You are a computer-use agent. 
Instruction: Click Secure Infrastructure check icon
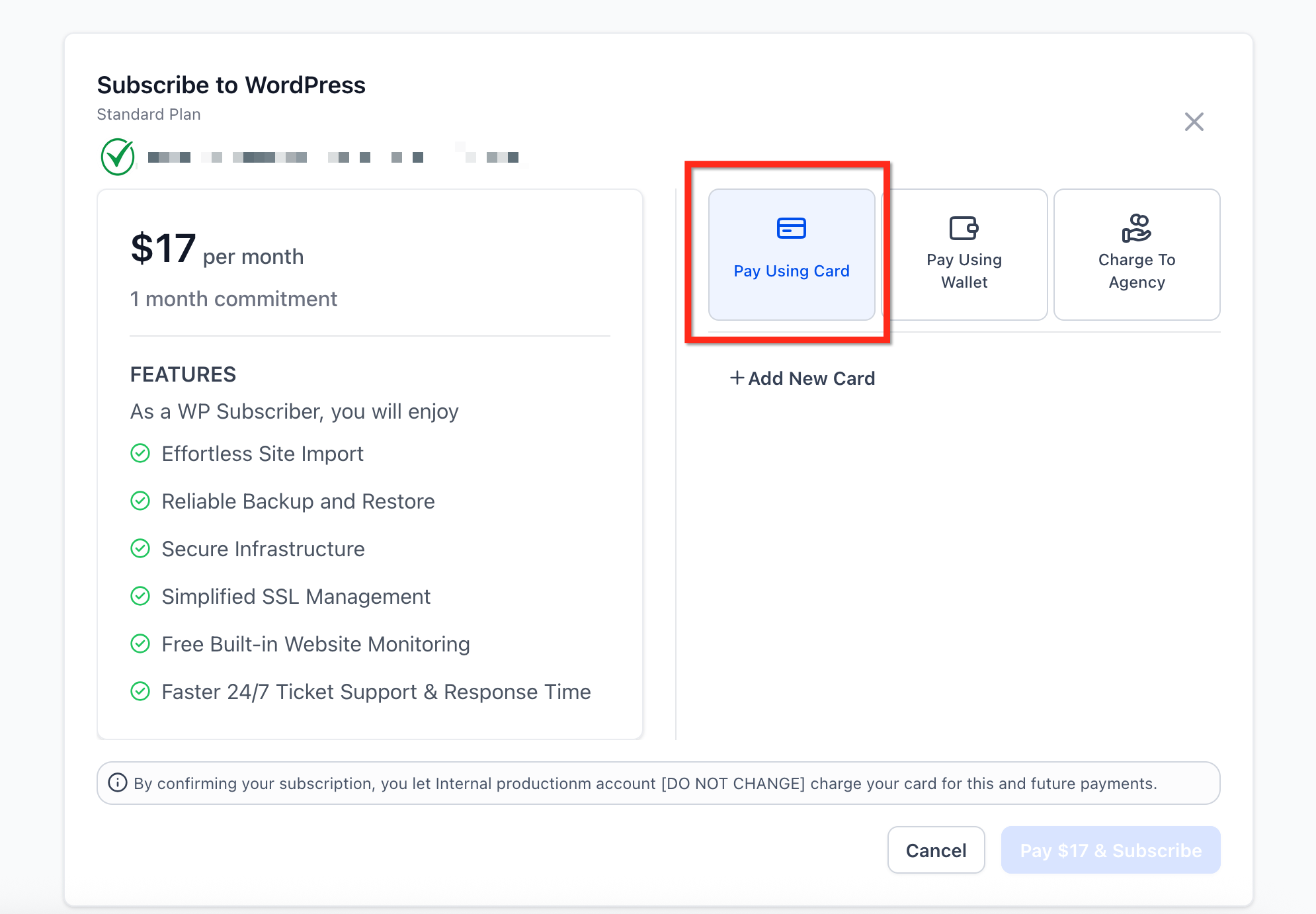point(140,549)
